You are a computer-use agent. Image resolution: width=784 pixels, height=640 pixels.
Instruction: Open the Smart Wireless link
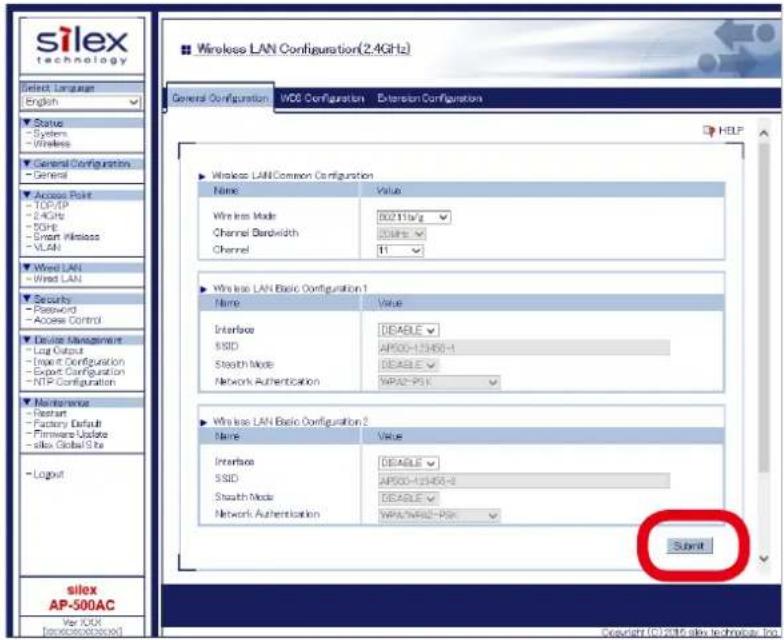[66, 236]
